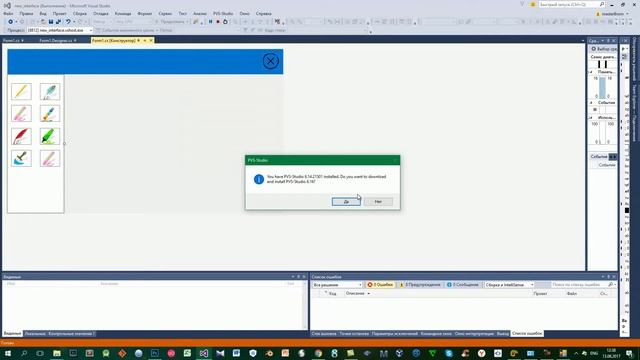The width and height of the screenshot is (640, 360).
Task: Open the Сборка и IntelliSense dropdown
Action: (509, 284)
